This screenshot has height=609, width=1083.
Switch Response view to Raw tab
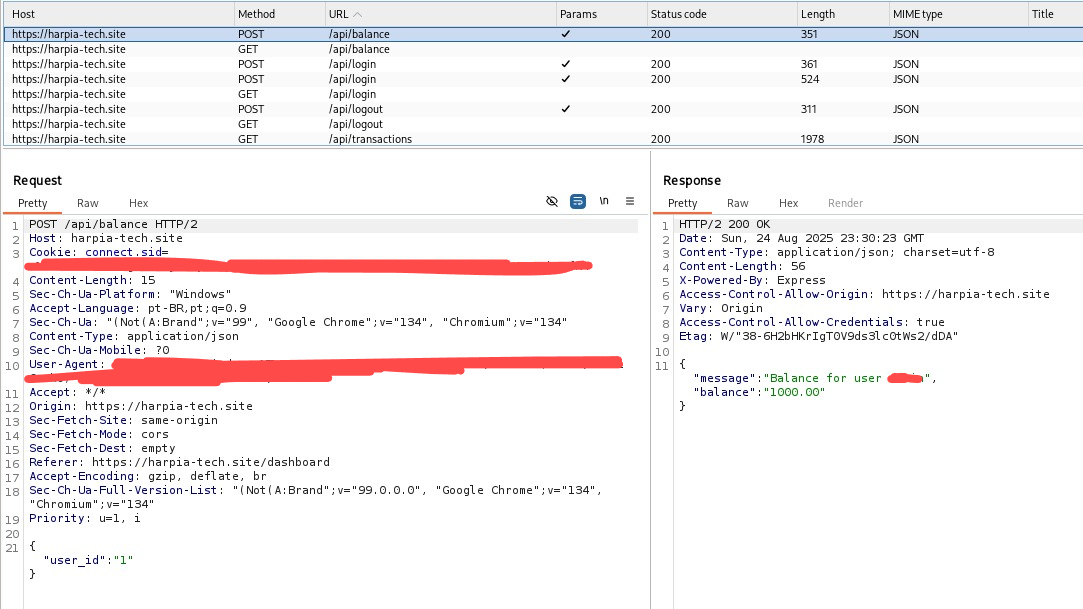(738, 203)
